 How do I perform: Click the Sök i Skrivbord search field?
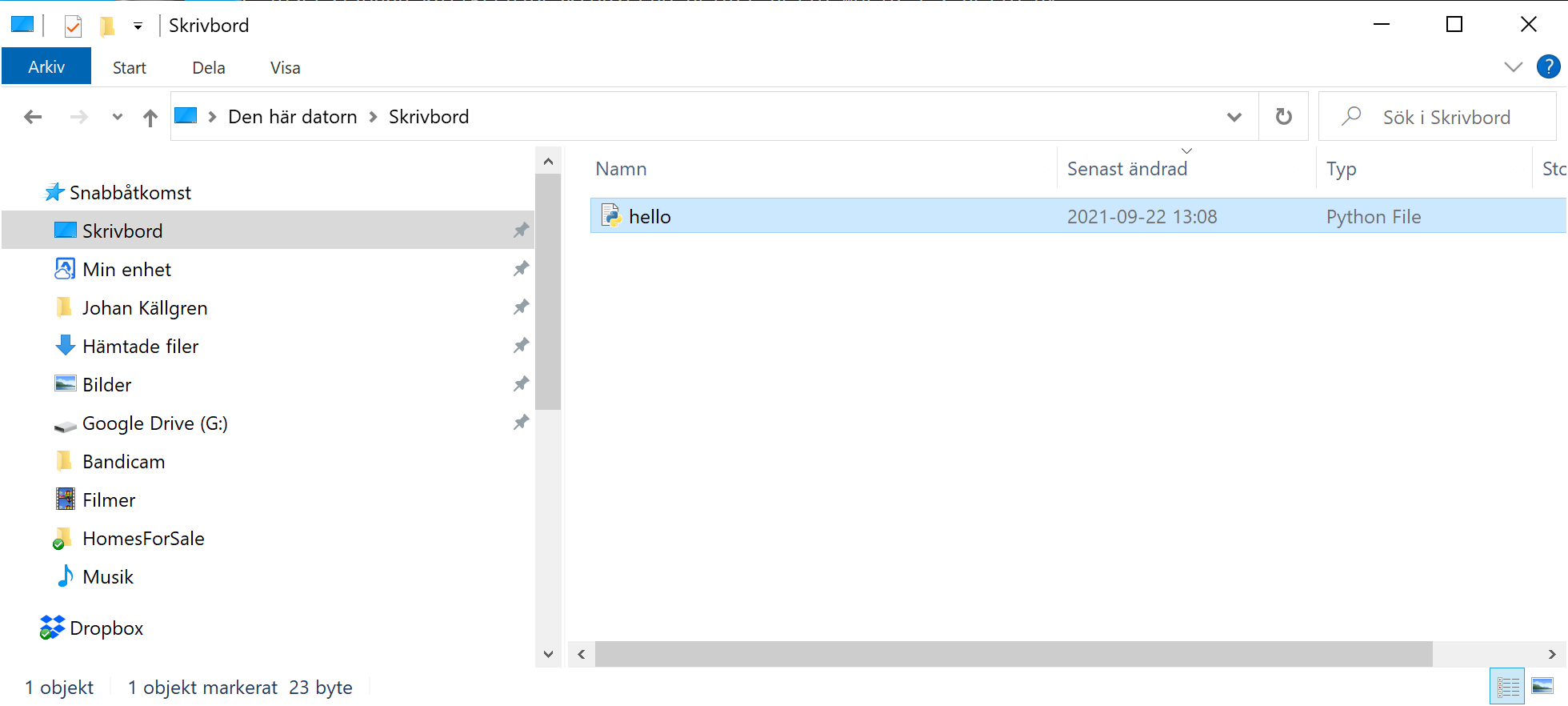click(x=1446, y=118)
